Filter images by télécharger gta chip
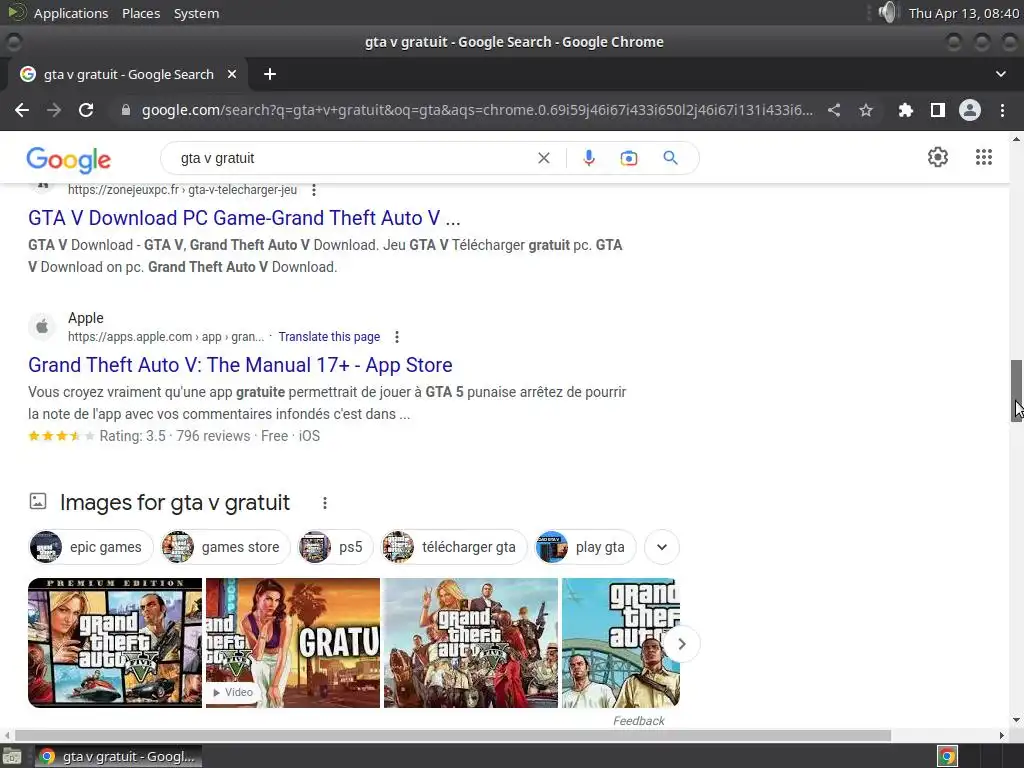1024x768 pixels. pyautogui.click(x=454, y=547)
